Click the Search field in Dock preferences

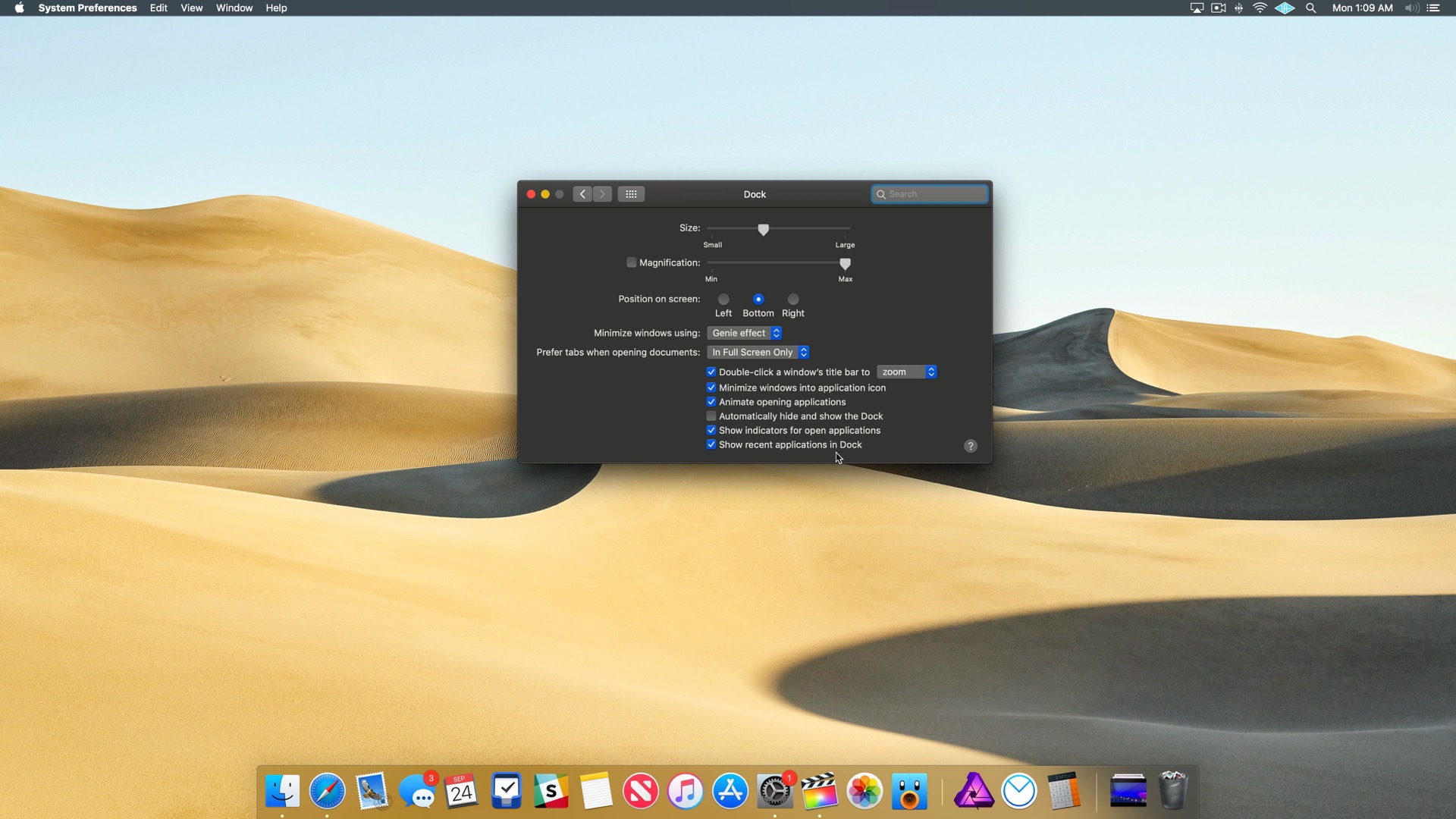928,193
